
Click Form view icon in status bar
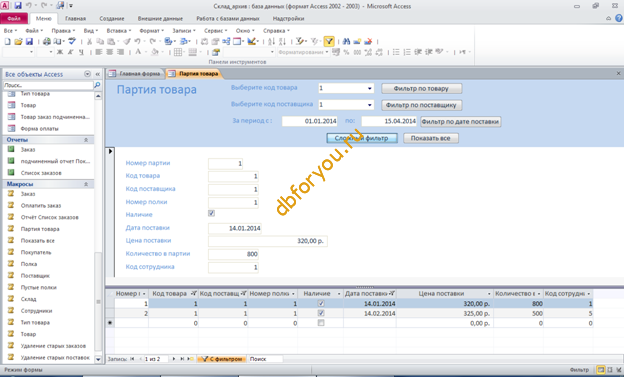[x=601, y=370]
